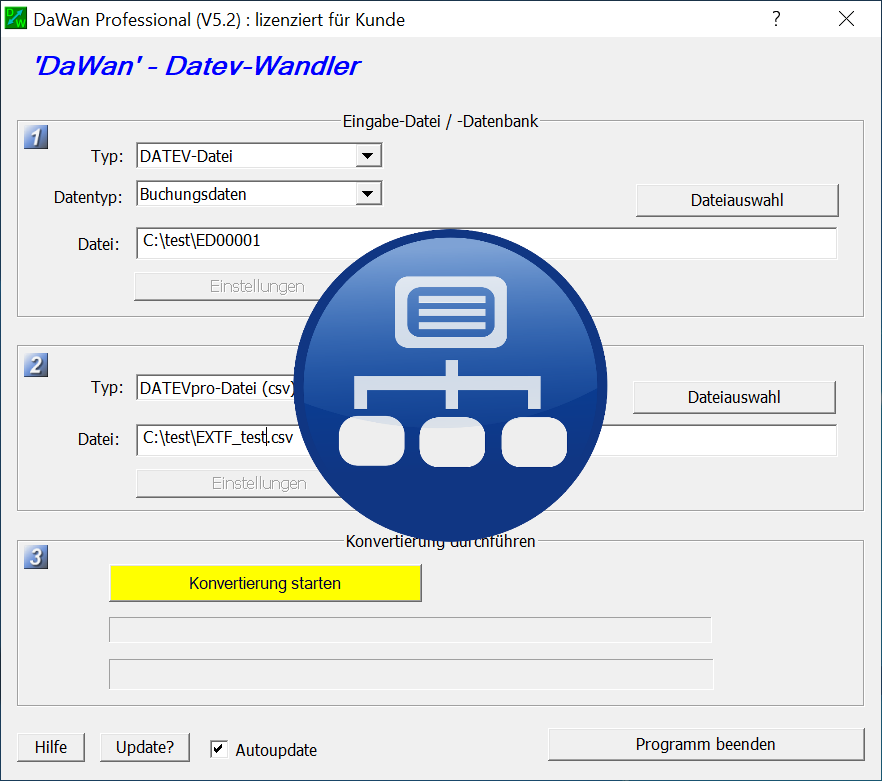Click the step 2 number icon
This screenshot has height=781, width=882.
coord(36,365)
